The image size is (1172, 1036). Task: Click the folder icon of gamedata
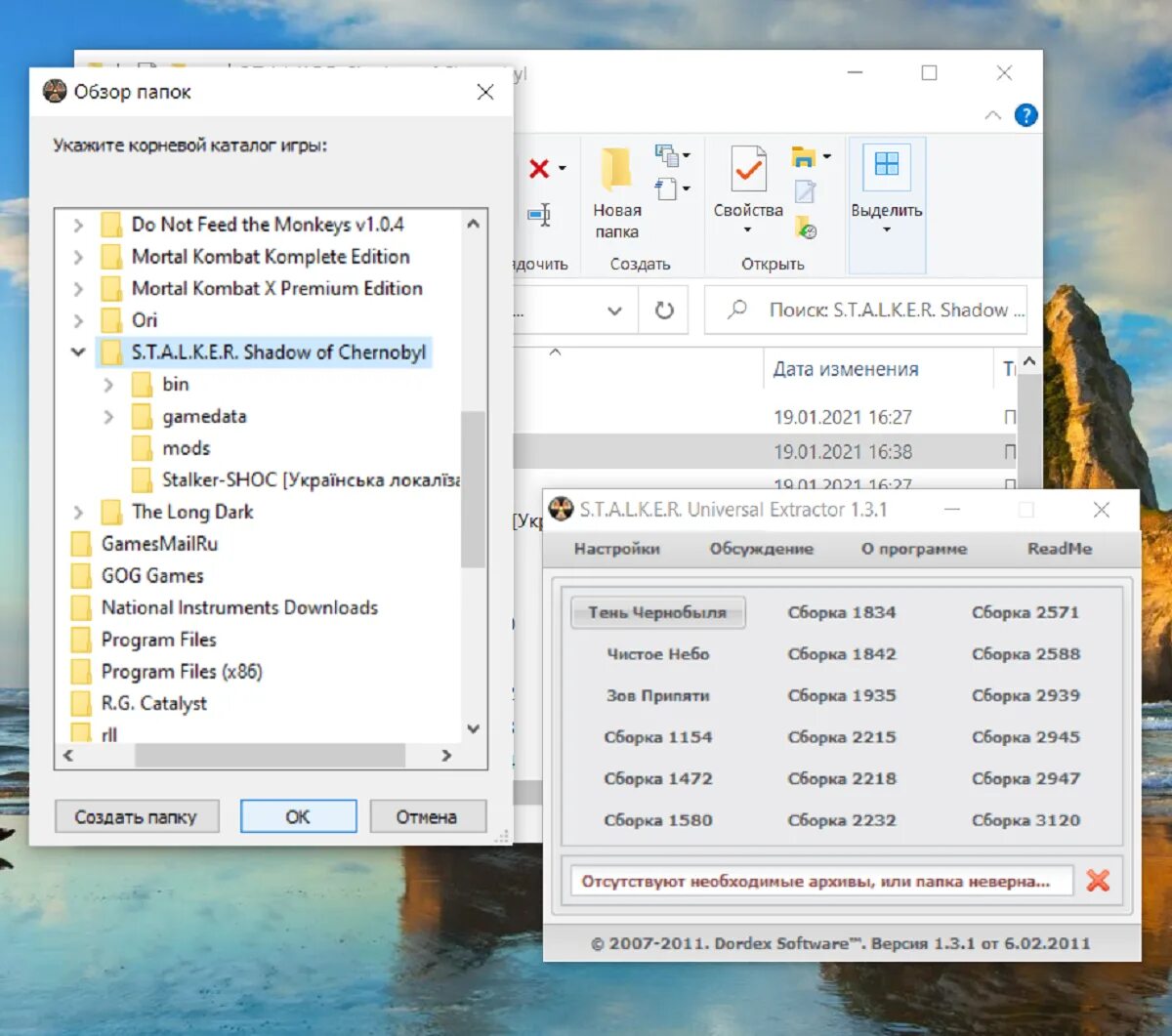coord(143,417)
